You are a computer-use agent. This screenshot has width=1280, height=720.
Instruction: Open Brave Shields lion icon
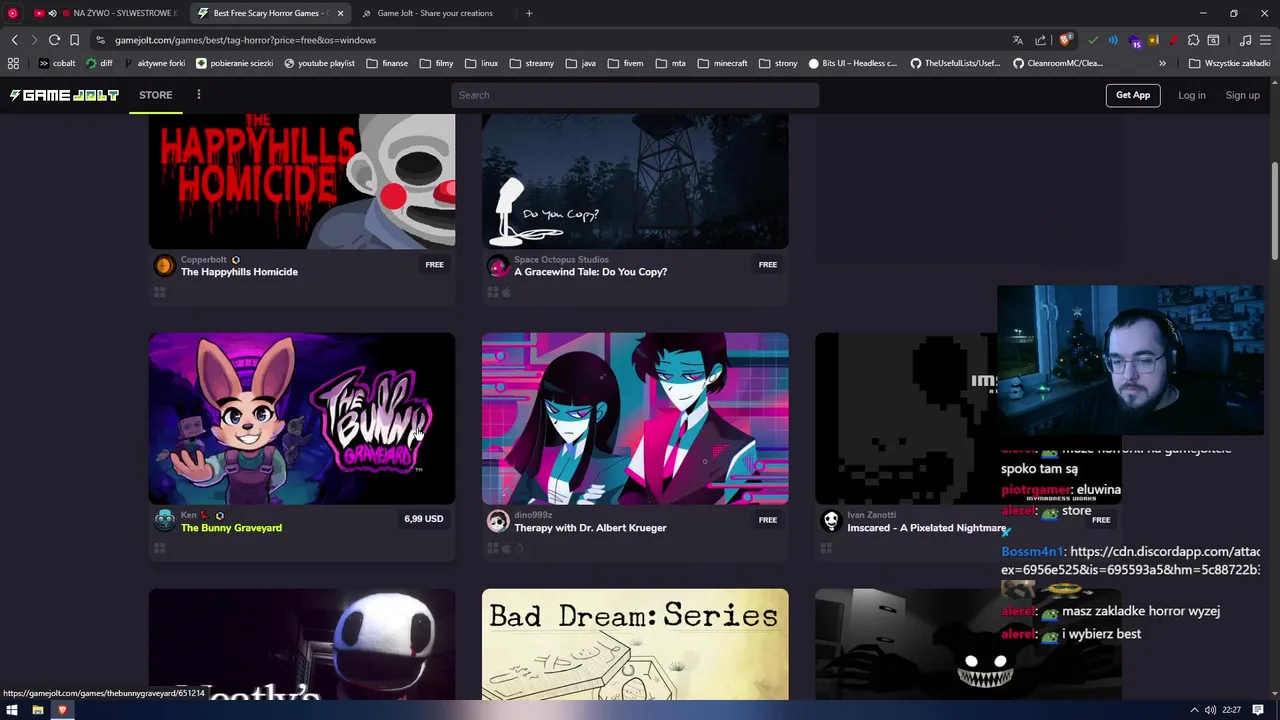(1065, 40)
